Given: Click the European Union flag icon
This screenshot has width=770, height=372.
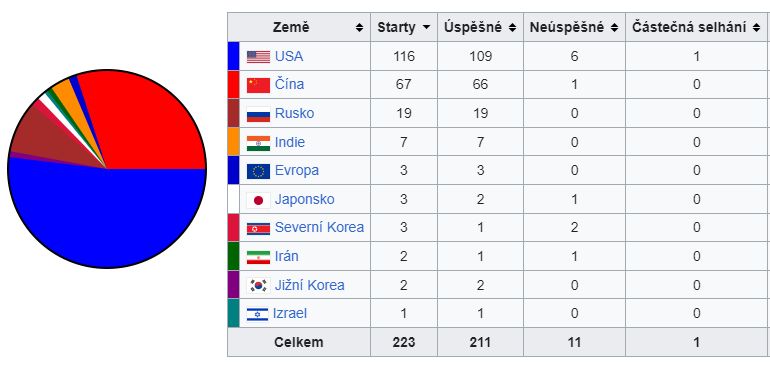Looking at the screenshot, I should pyautogui.click(x=258, y=171).
